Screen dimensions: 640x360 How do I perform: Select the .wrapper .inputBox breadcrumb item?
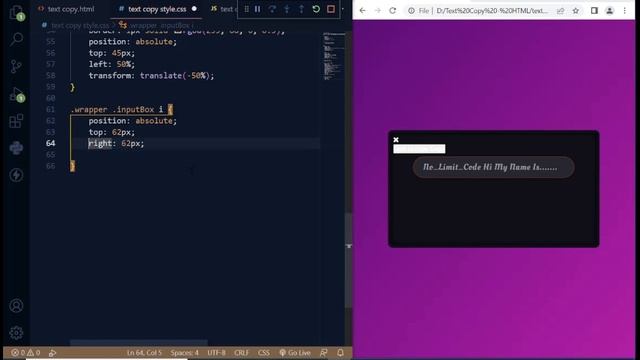pos(157,25)
